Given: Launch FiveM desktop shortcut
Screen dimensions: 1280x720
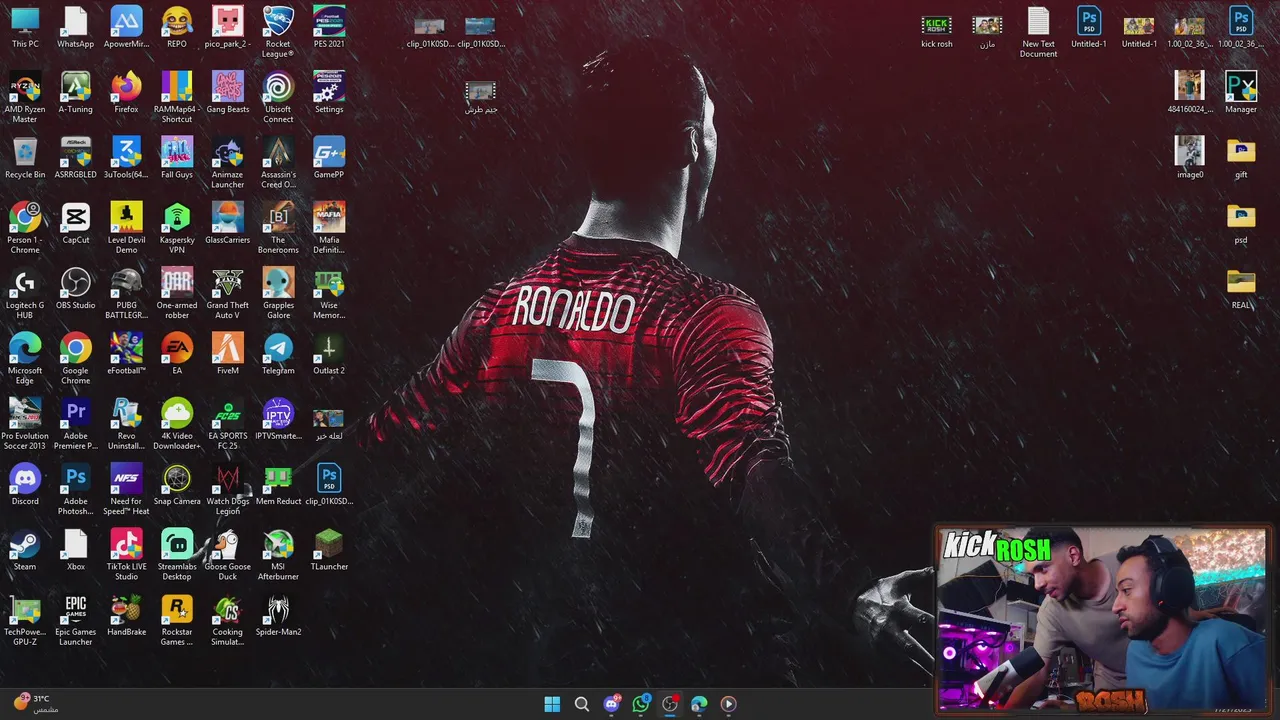Looking at the screenshot, I should point(228,354).
